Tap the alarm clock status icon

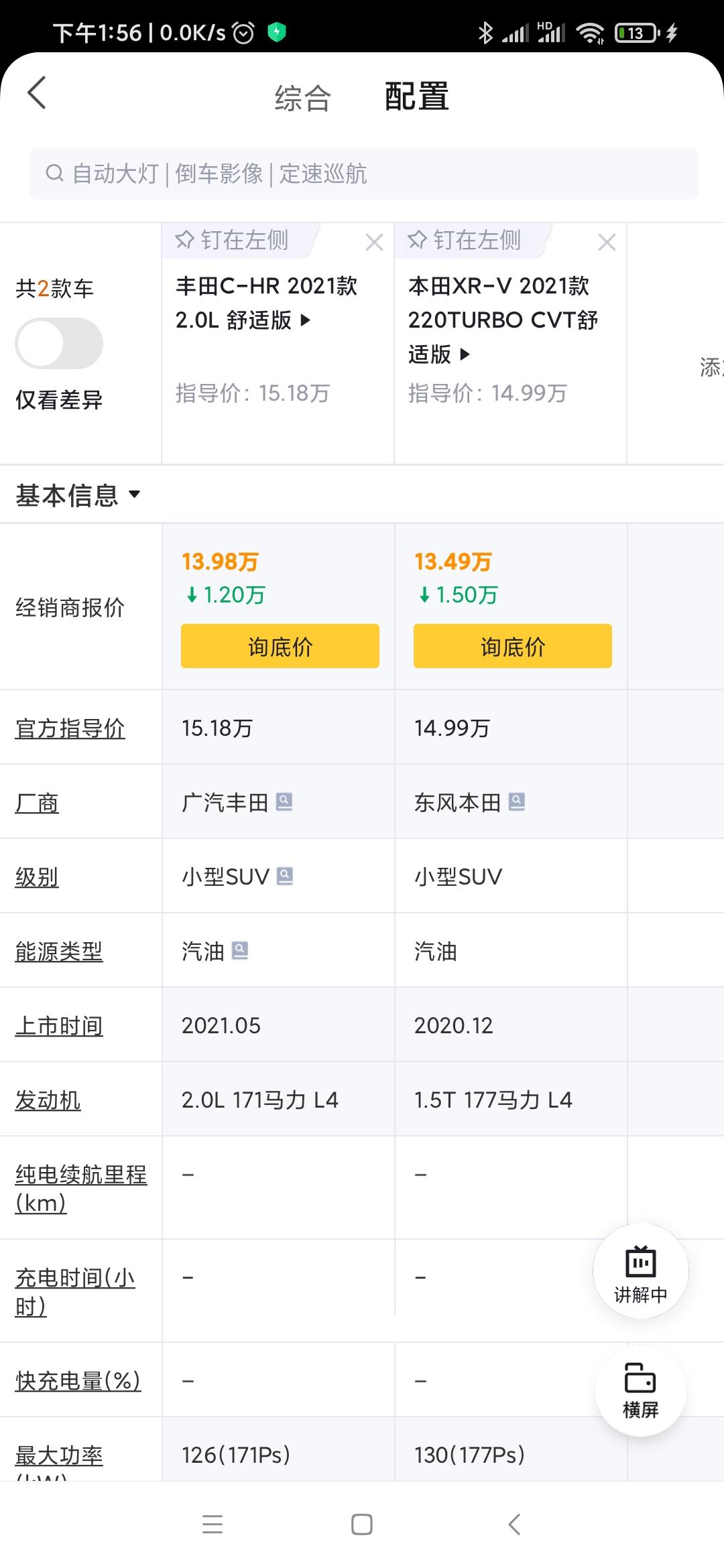[243, 32]
